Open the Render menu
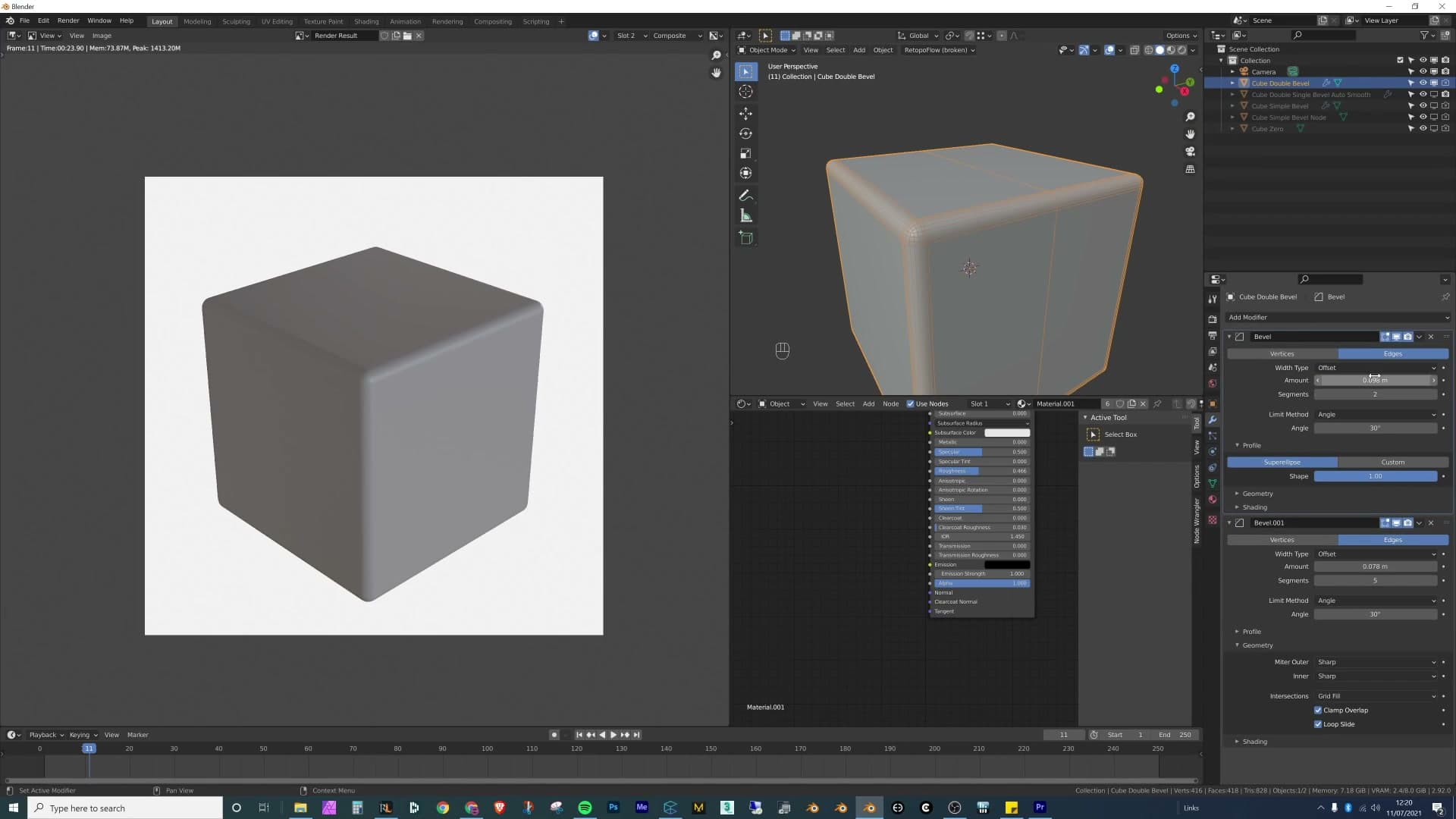1456x819 pixels. [x=68, y=20]
